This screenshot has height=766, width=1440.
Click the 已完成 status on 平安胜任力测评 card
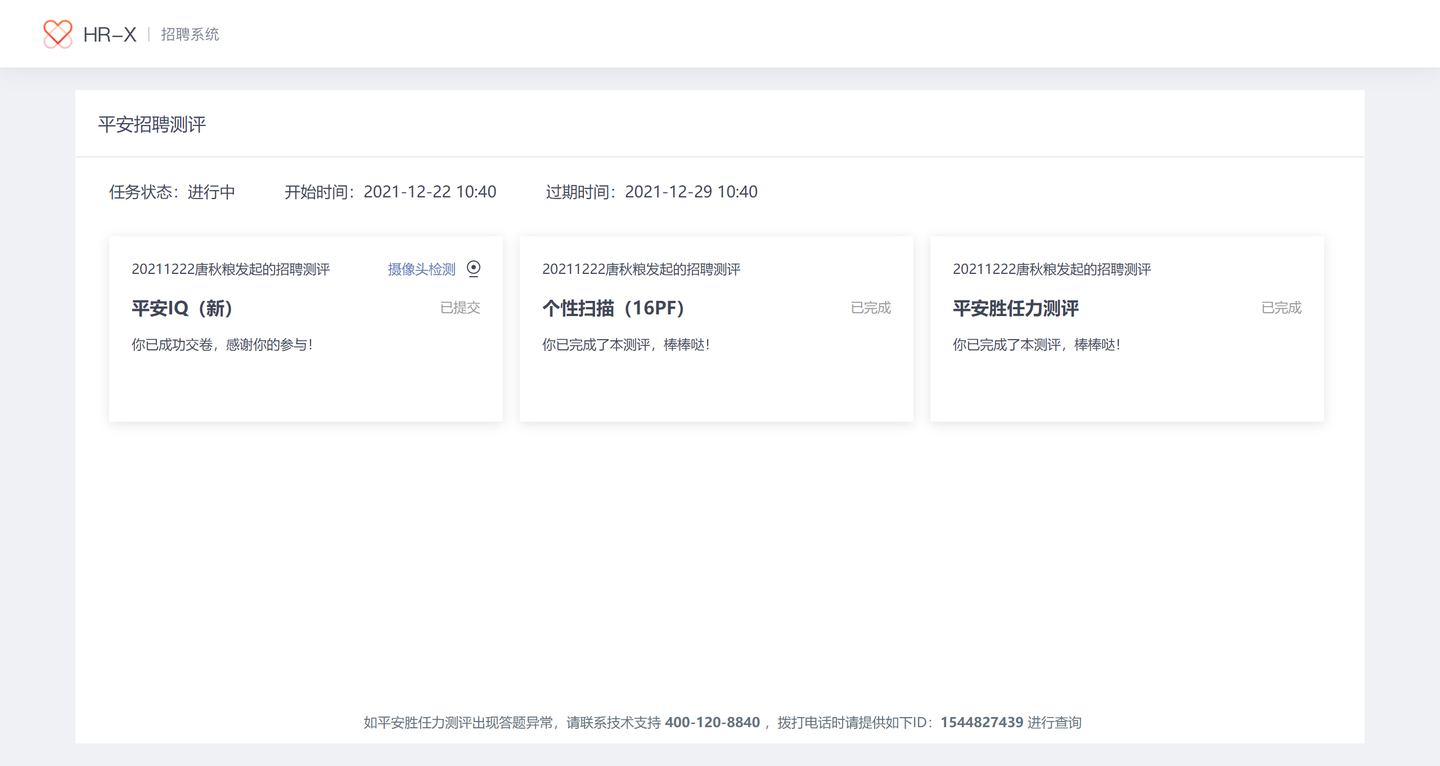pyautogui.click(x=1281, y=308)
